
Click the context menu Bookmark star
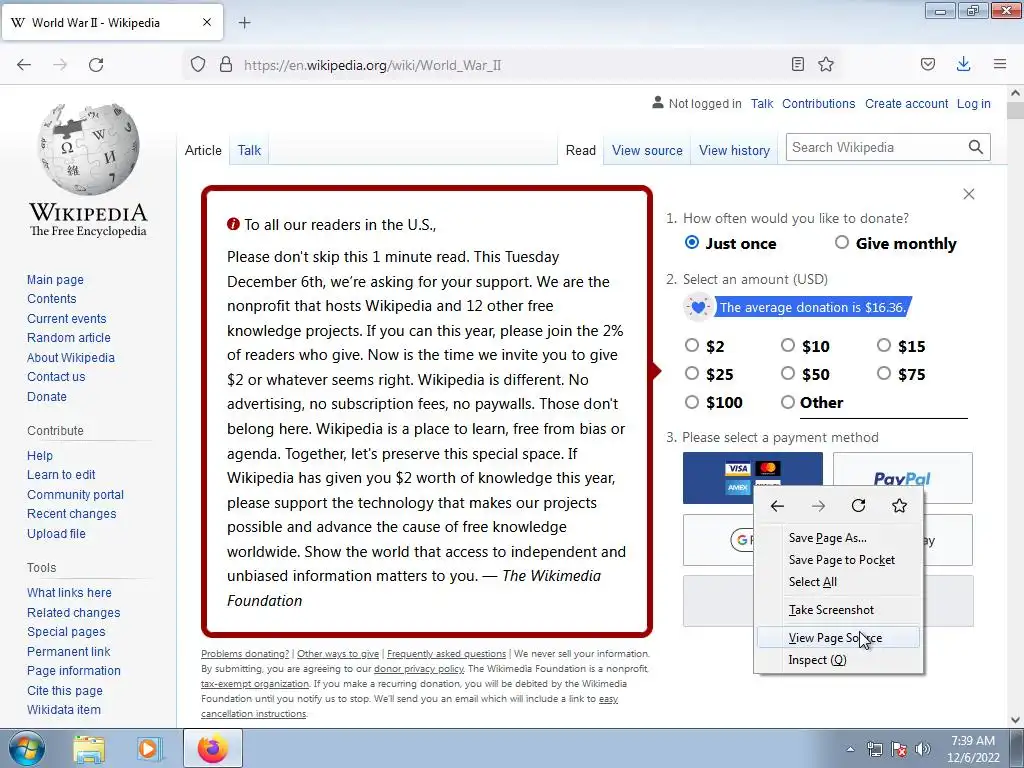point(900,506)
